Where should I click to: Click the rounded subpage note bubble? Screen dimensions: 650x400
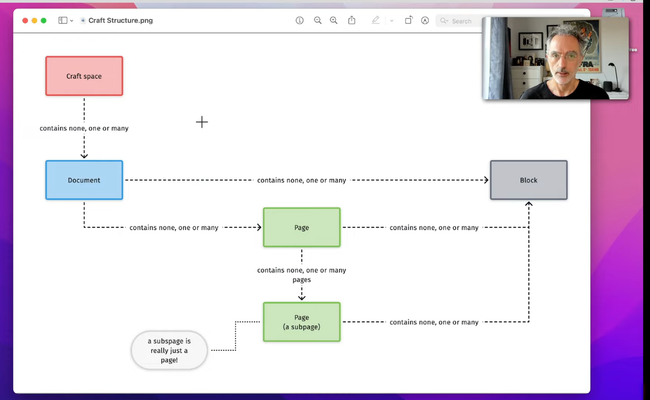tap(168, 350)
